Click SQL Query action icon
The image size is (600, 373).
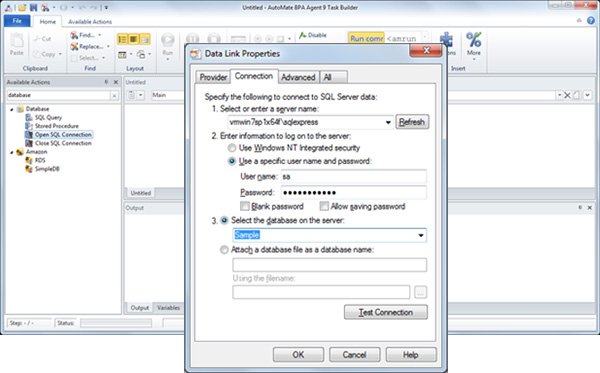tap(29, 117)
